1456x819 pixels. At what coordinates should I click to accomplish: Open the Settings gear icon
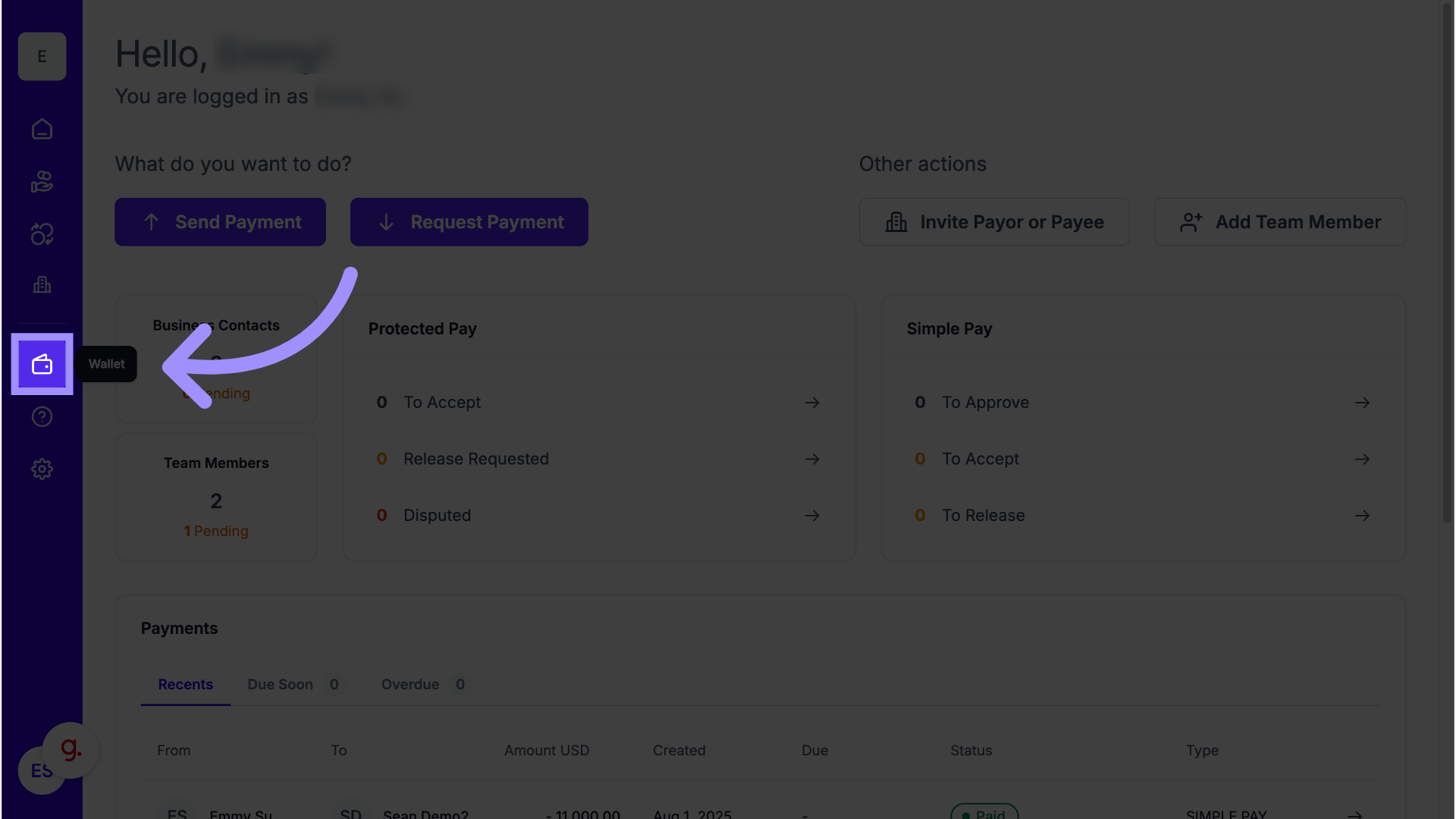(x=42, y=469)
